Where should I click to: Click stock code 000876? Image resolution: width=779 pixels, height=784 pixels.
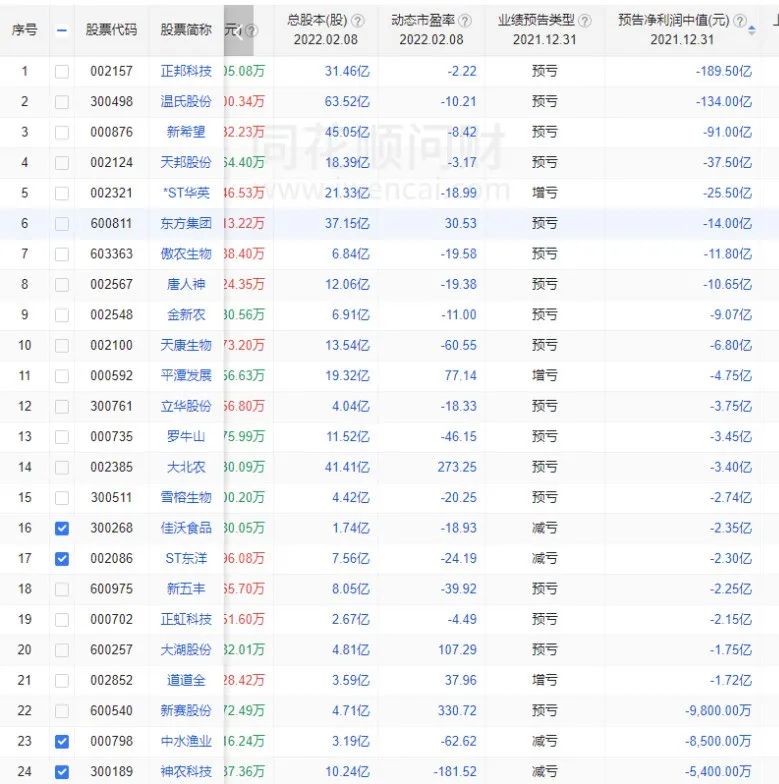coord(112,132)
